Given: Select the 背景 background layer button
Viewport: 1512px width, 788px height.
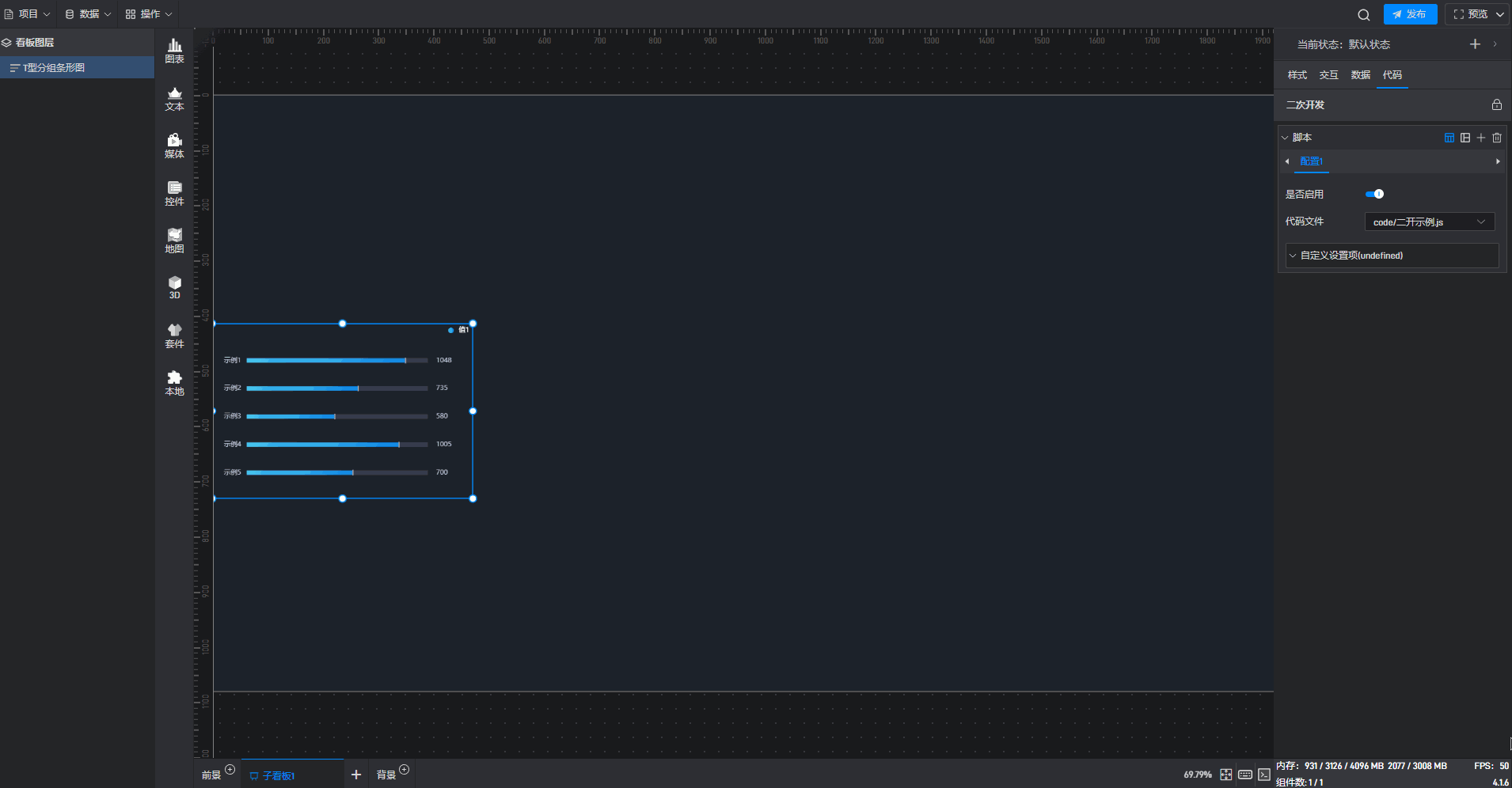Looking at the screenshot, I should point(386,775).
